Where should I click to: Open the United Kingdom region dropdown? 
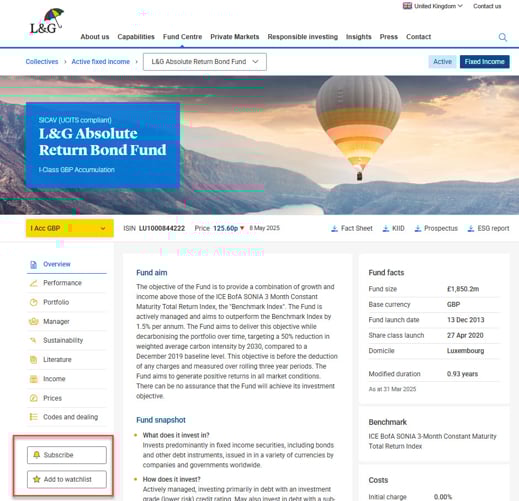coord(433,6)
